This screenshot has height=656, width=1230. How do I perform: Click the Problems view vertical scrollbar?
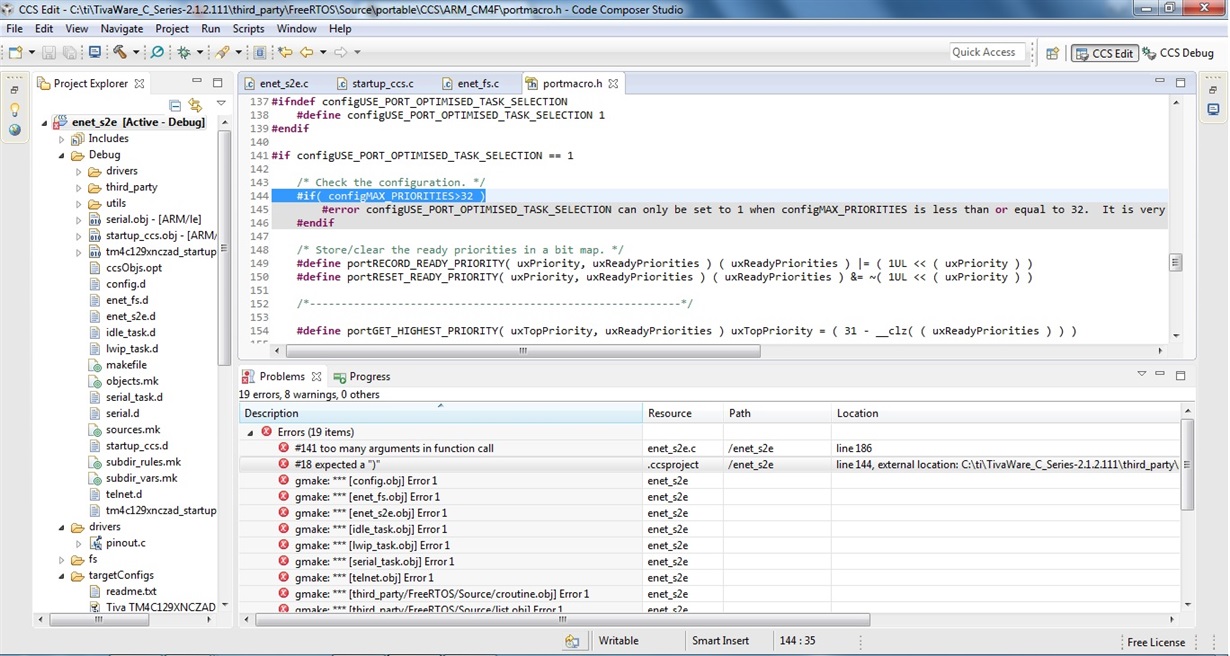[1187, 465]
